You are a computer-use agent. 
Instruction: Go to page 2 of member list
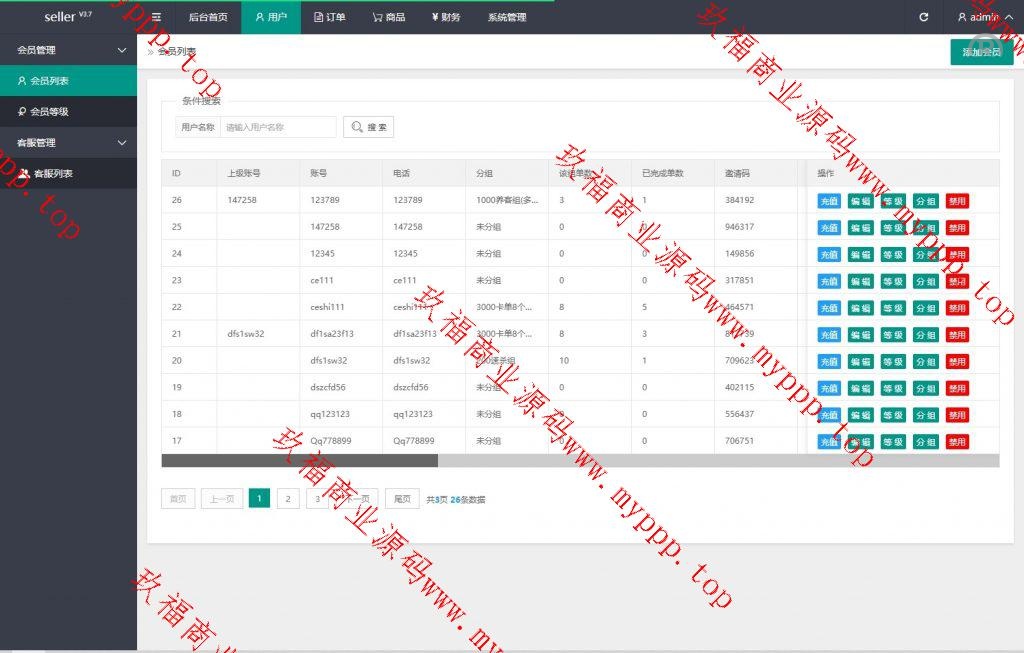[288, 499]
